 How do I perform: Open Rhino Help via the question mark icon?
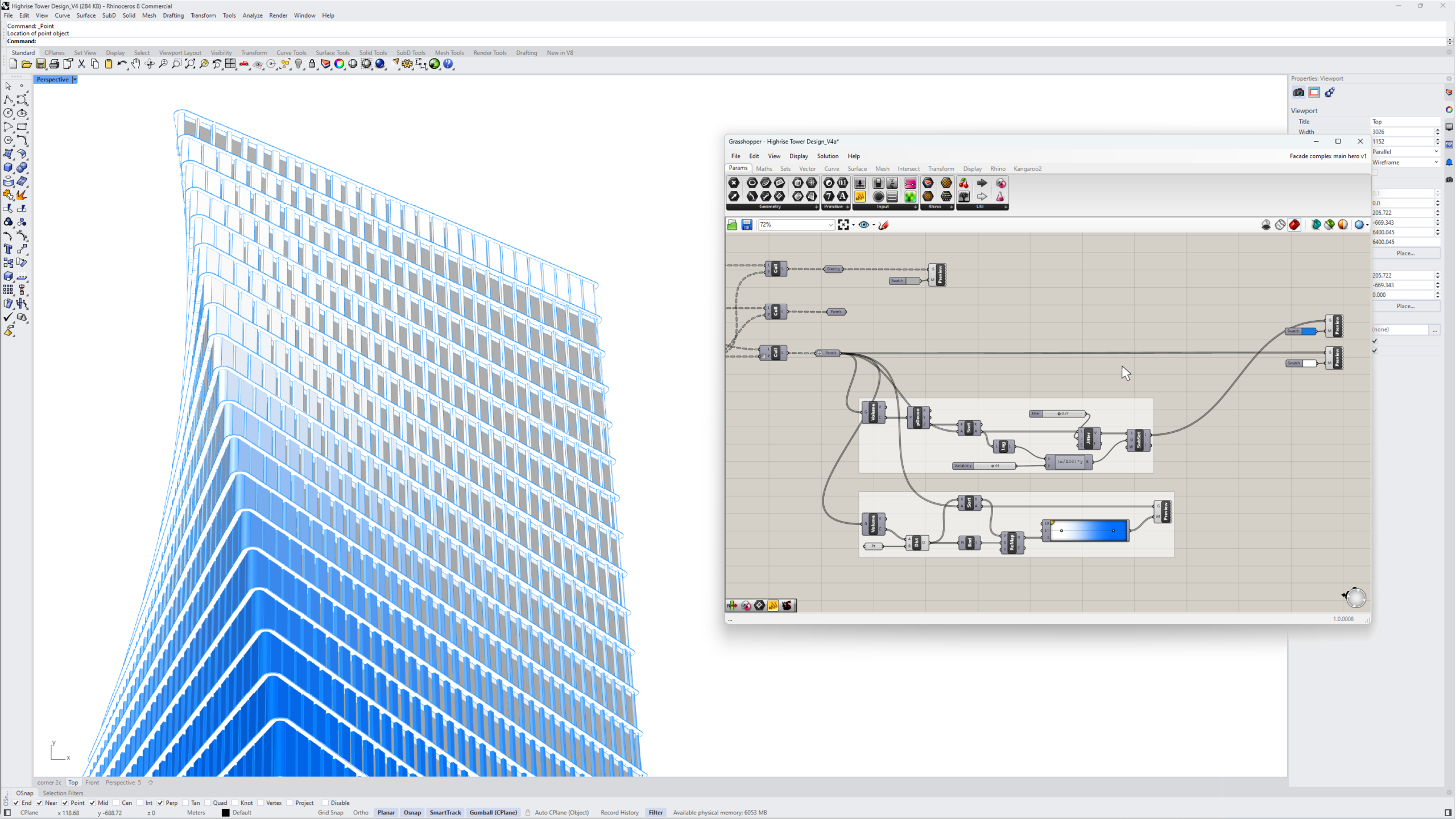coord(449,64)
